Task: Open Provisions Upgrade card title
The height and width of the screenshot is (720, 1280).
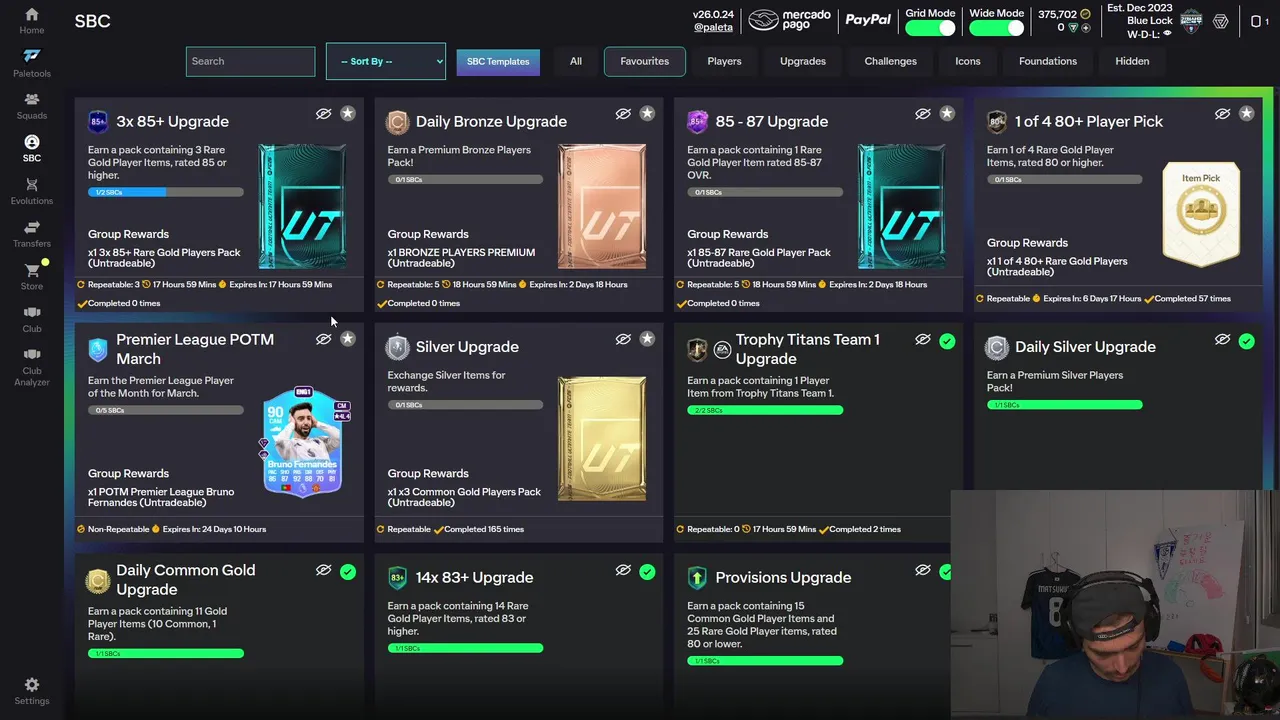Action: click(783, 577)
